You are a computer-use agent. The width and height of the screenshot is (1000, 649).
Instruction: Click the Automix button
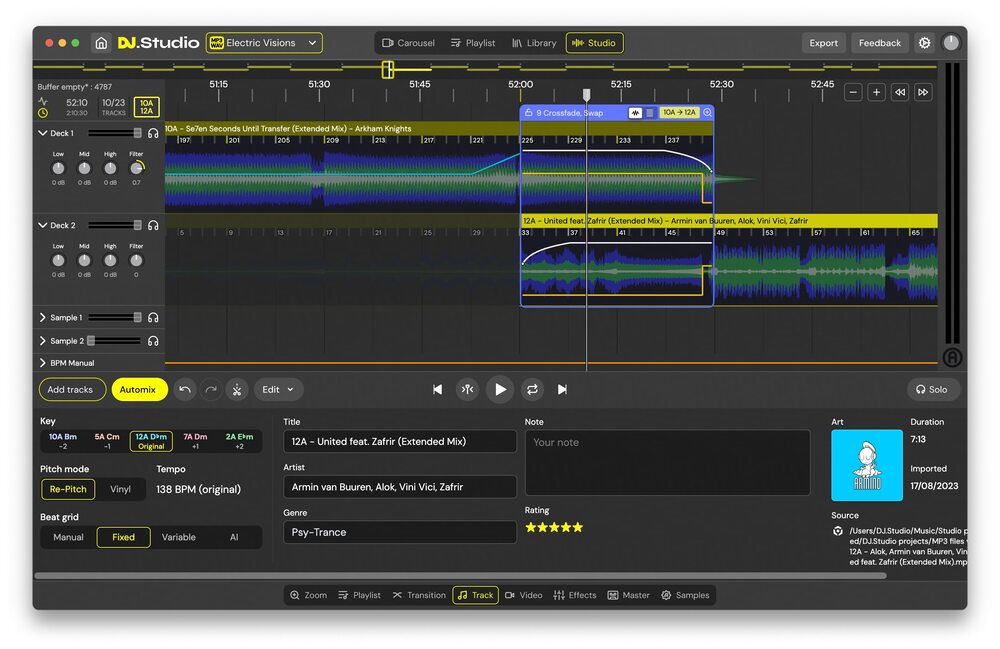pyautogui.click(x=139, y=389)
